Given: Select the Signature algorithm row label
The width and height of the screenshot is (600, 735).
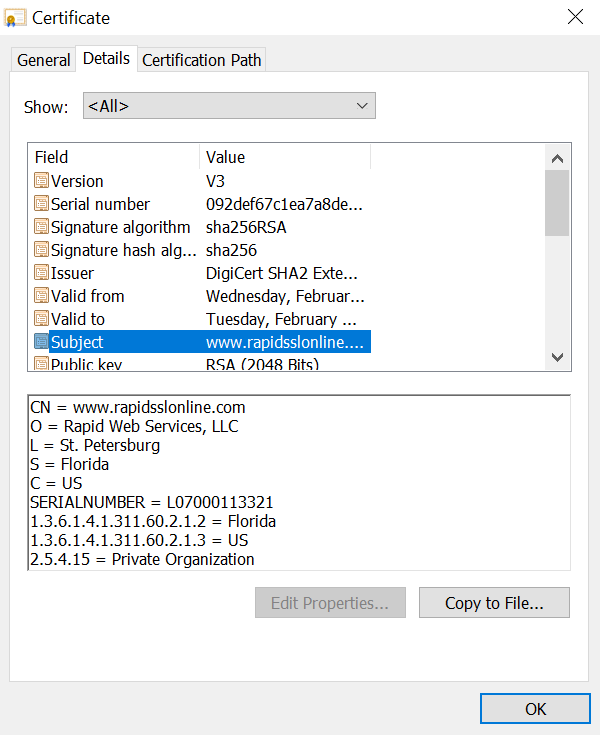Looking at the screenshot, I should (120, 227).
